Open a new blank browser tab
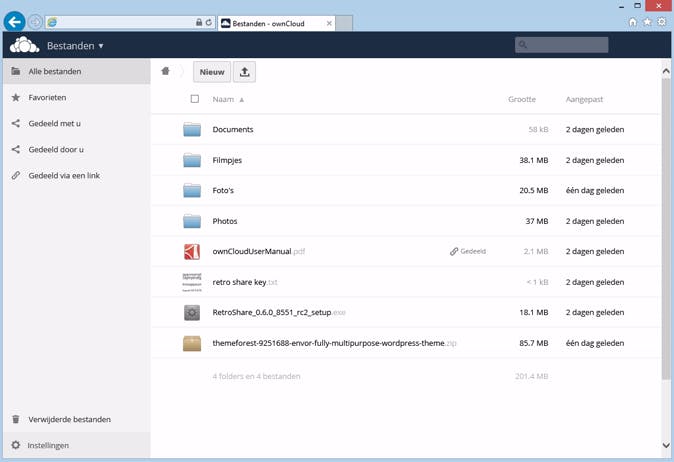Screen dimensions: 674x462 [344, 24]
